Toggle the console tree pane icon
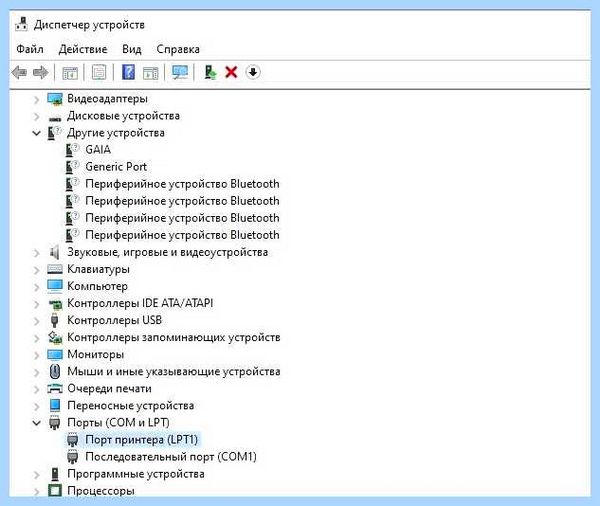 pos(70,72)
